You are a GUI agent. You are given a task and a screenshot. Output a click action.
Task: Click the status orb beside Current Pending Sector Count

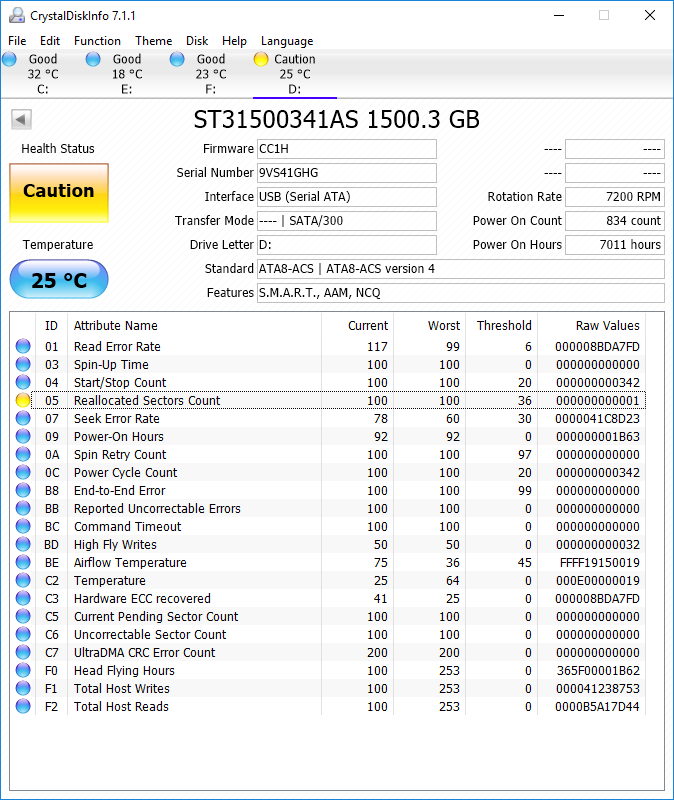point(23,616)
